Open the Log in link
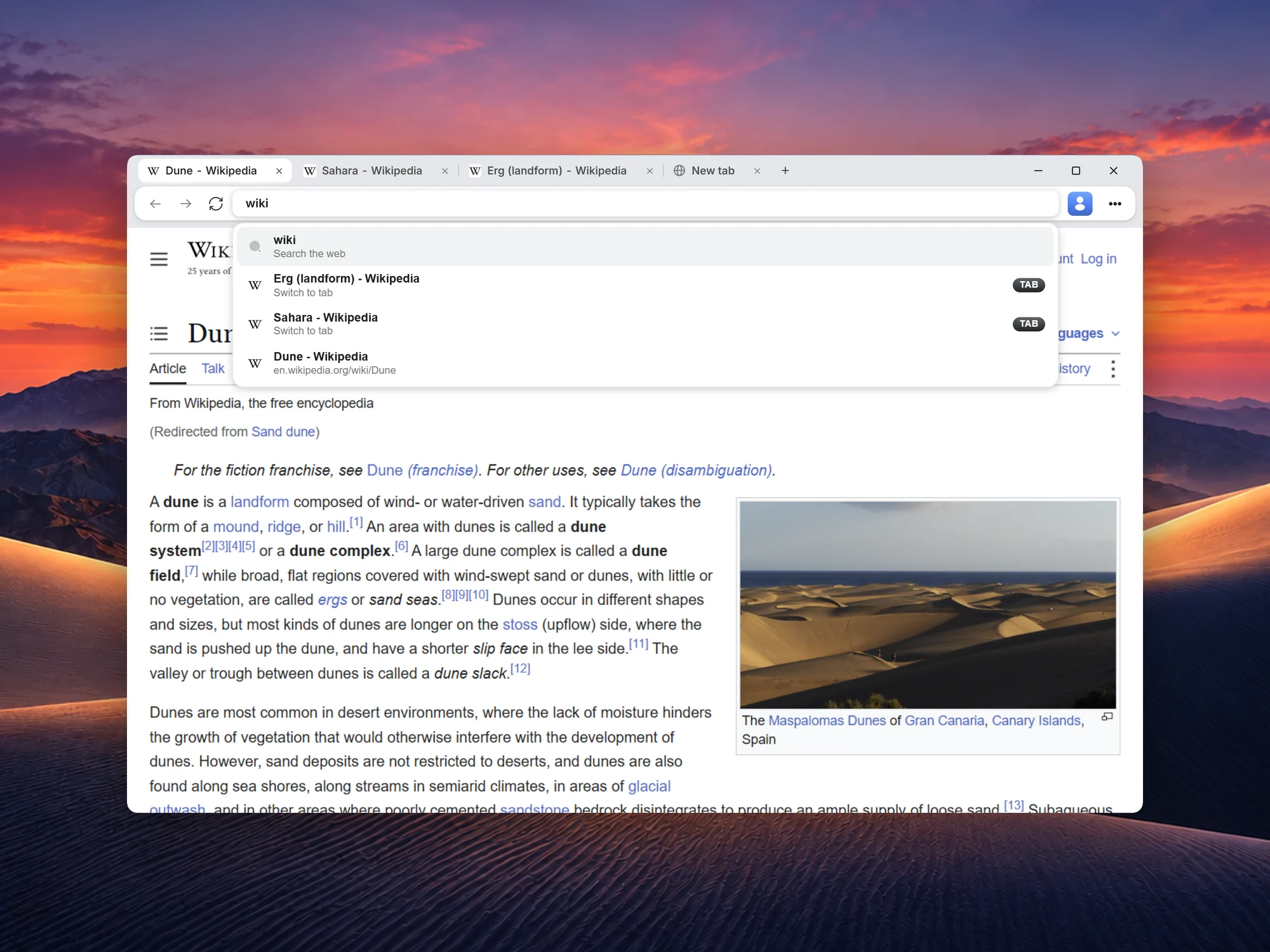Image resolution: width=1270 pixels, height=952 pixels. click(1099, 259)
